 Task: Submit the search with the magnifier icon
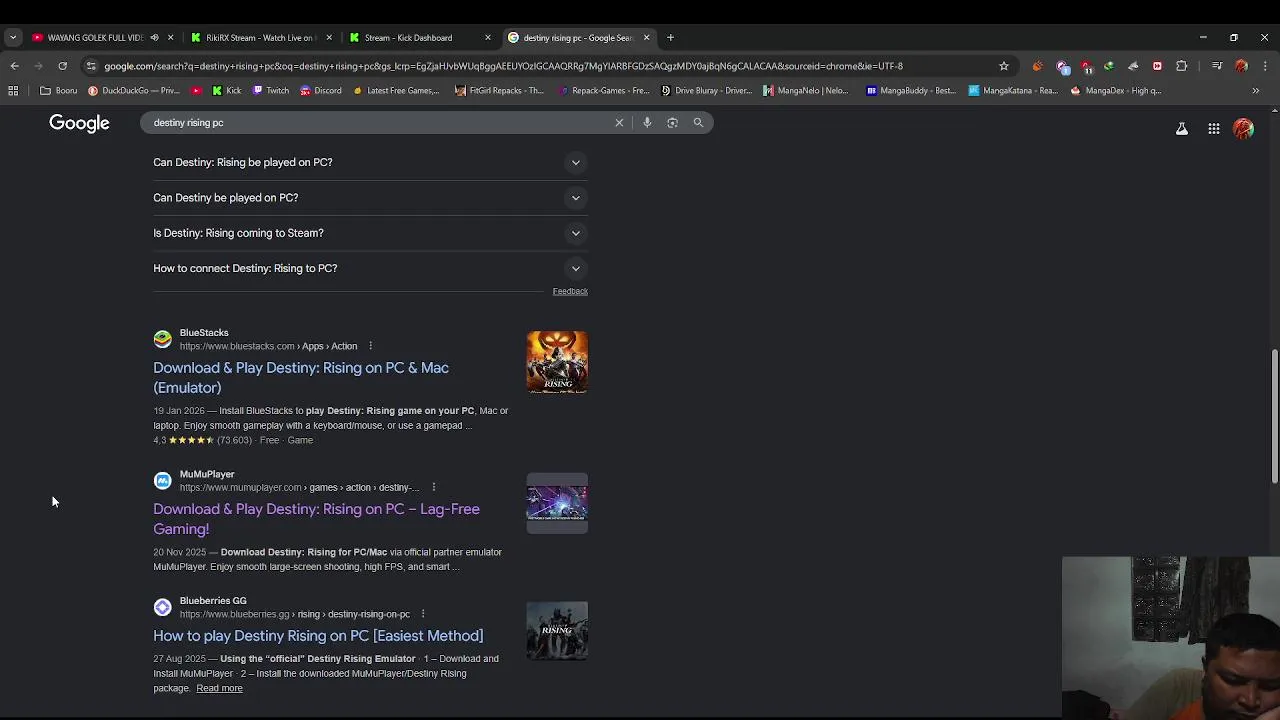pyautogui.click(x=698, y=122)
